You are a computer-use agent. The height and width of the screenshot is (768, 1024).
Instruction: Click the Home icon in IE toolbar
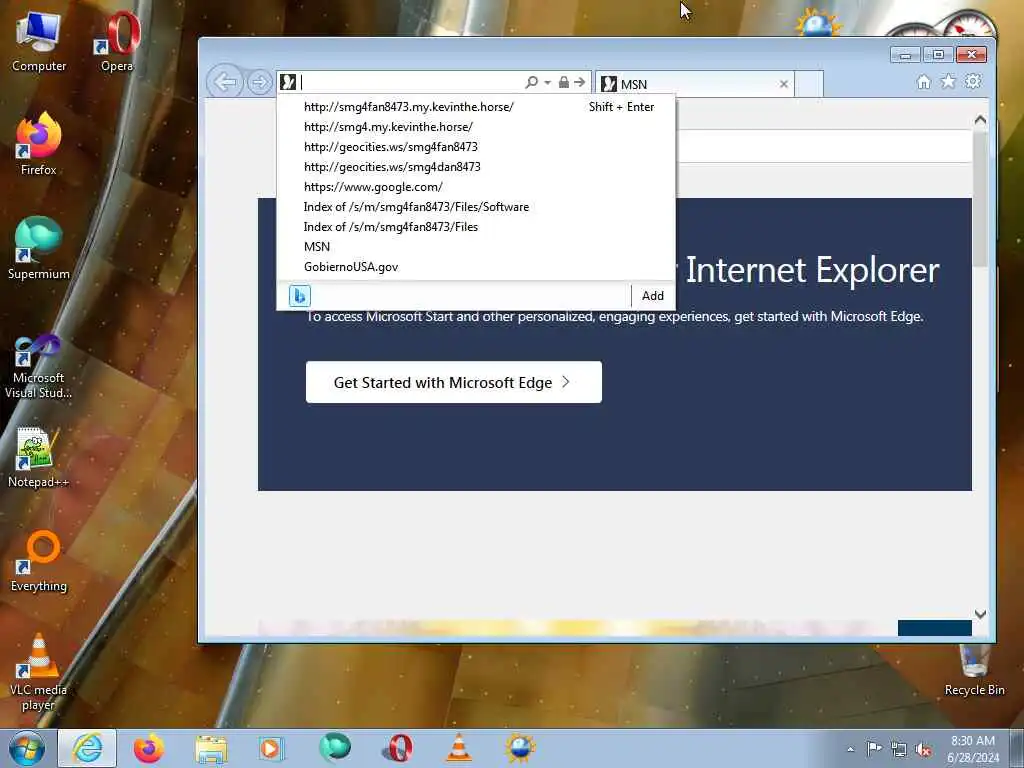pos(923,82)
